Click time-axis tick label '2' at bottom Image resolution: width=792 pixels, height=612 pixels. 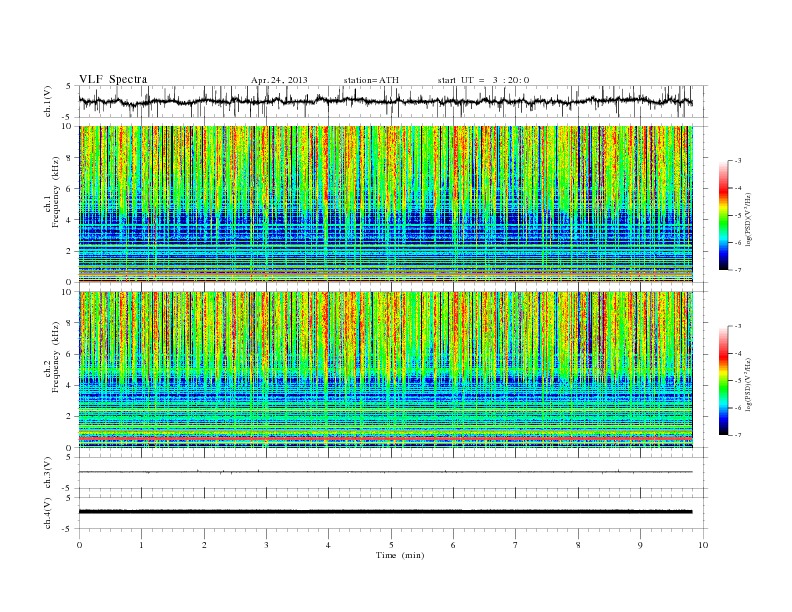point(204,545)
